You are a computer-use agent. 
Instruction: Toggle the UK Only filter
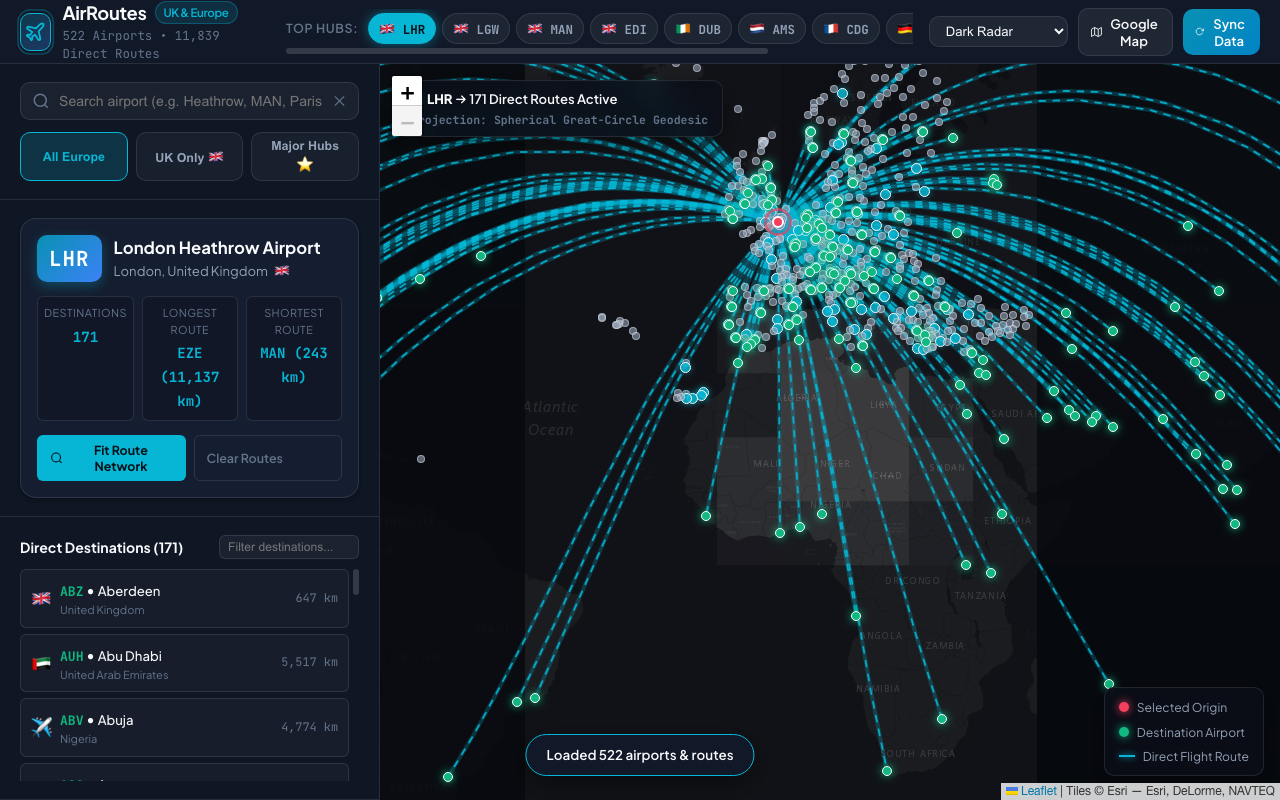click(189, 157)
